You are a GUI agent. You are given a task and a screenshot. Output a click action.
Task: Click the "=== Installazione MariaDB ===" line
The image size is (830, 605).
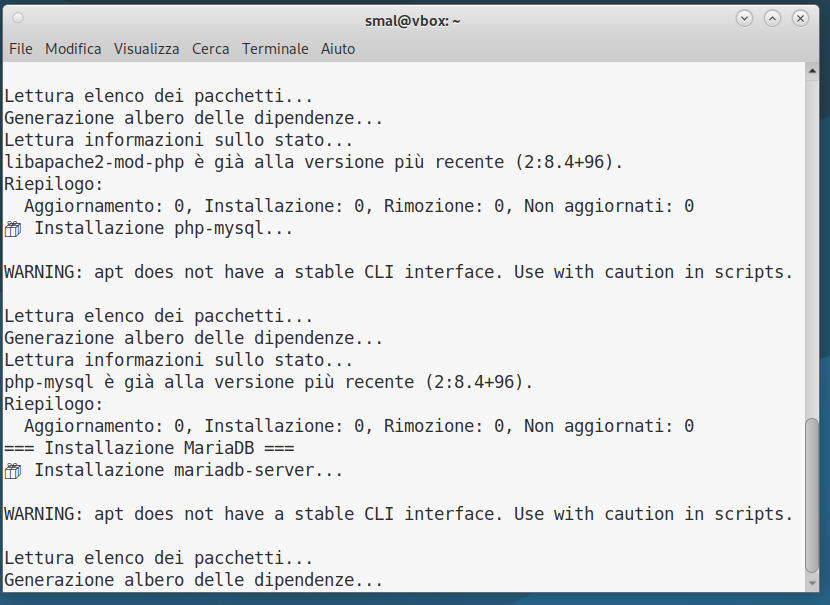pyautogui.click(x=149, y=448)
